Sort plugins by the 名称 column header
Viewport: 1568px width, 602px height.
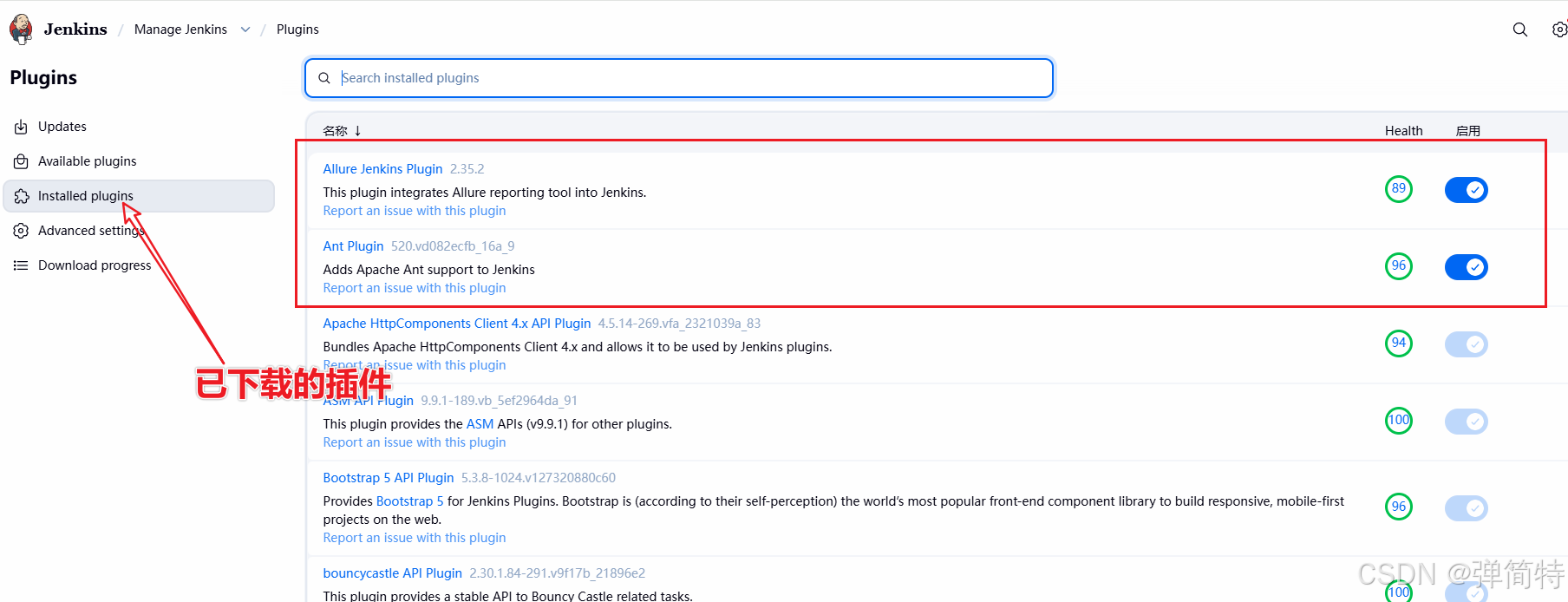(x=342, y=131)
